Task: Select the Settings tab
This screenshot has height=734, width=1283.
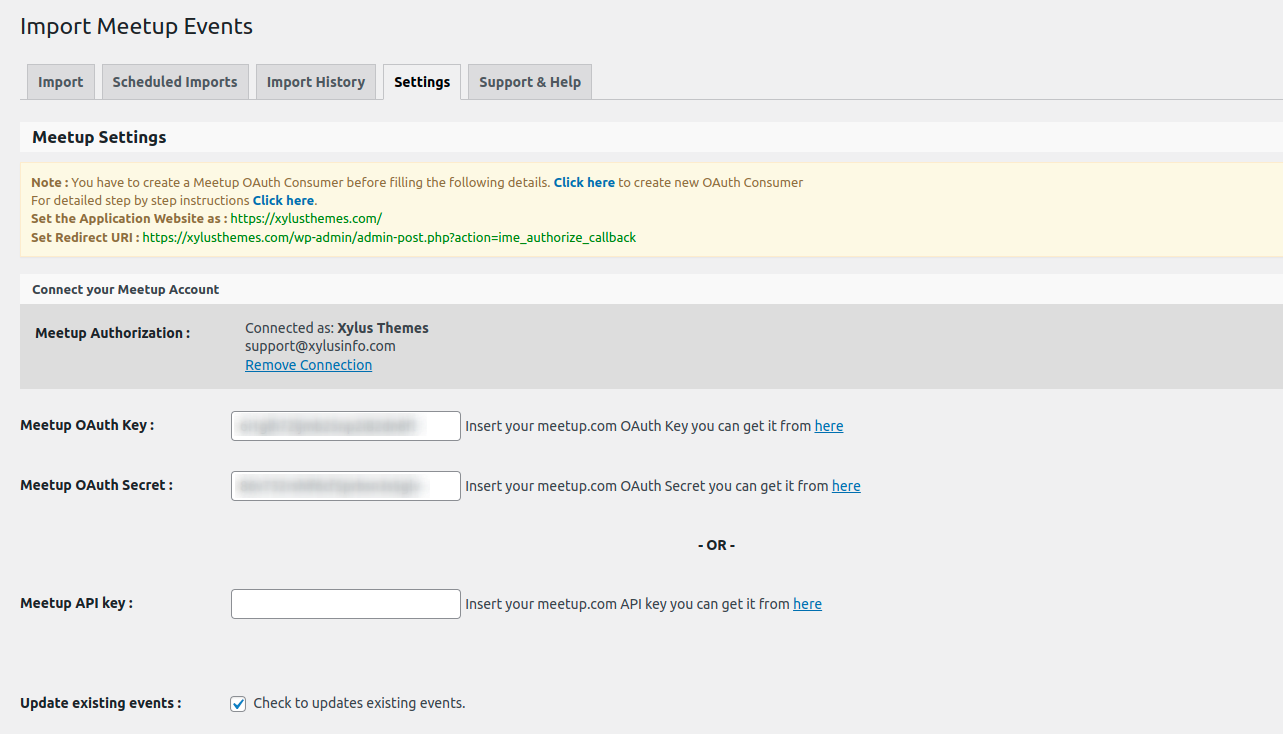Action: (421, 82)
